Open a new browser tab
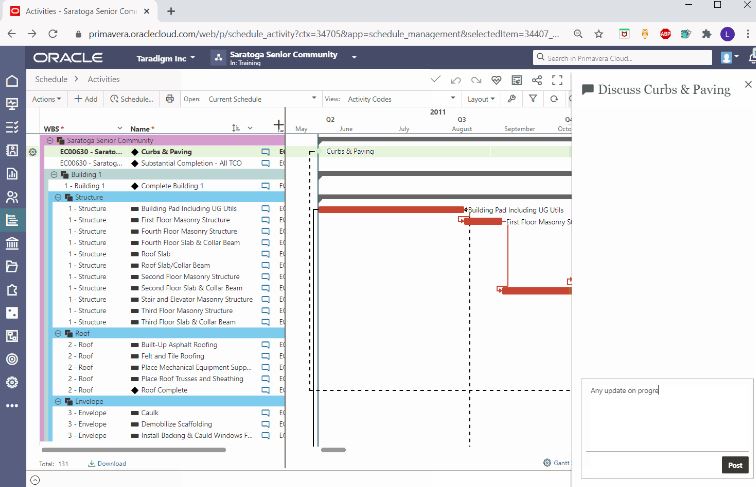Screen dimensions: 756x487 [x=171, y=11]
